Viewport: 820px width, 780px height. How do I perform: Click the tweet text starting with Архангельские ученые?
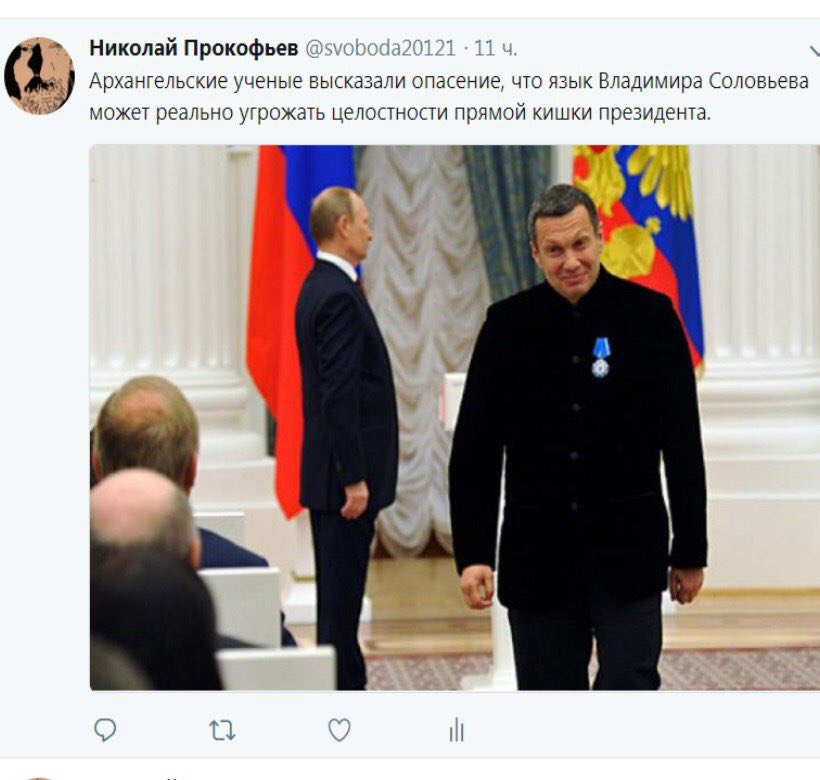tap(449, 97)
